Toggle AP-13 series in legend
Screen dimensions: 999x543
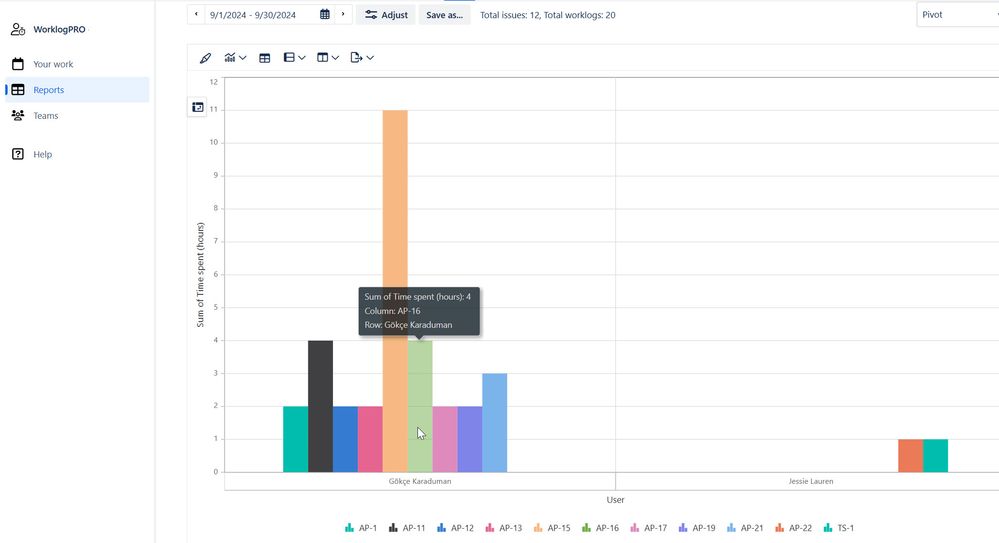point(504,528)
